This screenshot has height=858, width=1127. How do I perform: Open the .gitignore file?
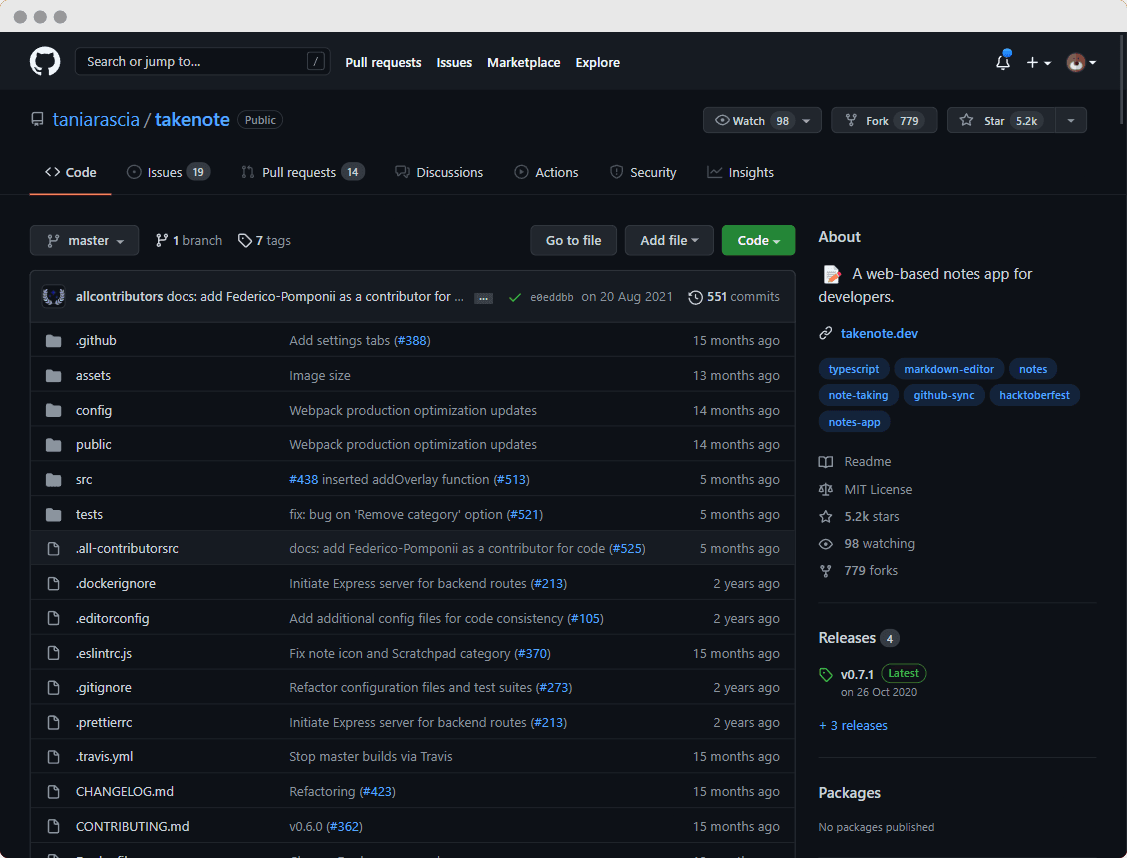coord(104,688)
